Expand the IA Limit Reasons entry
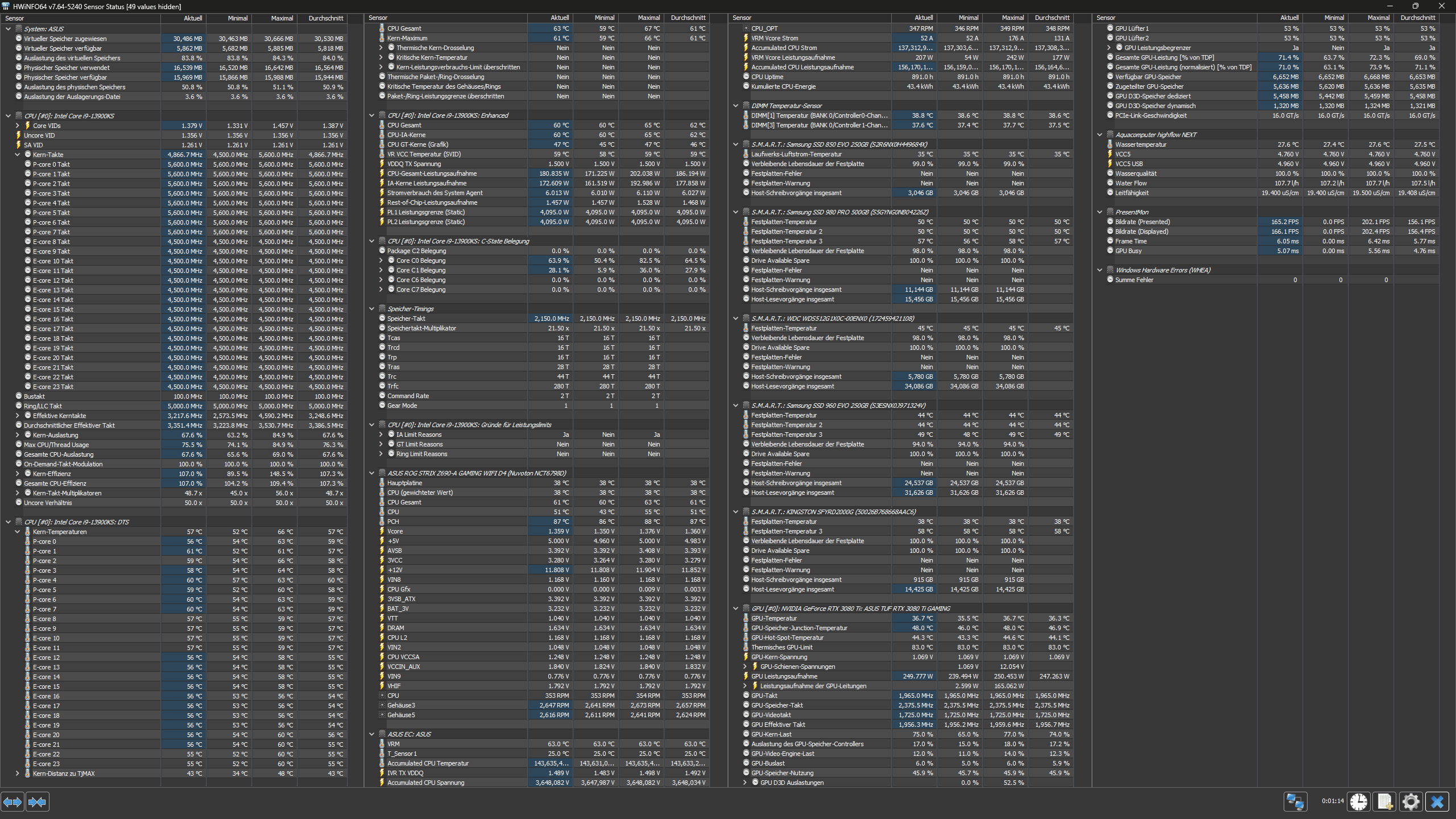 coord(381,435)
